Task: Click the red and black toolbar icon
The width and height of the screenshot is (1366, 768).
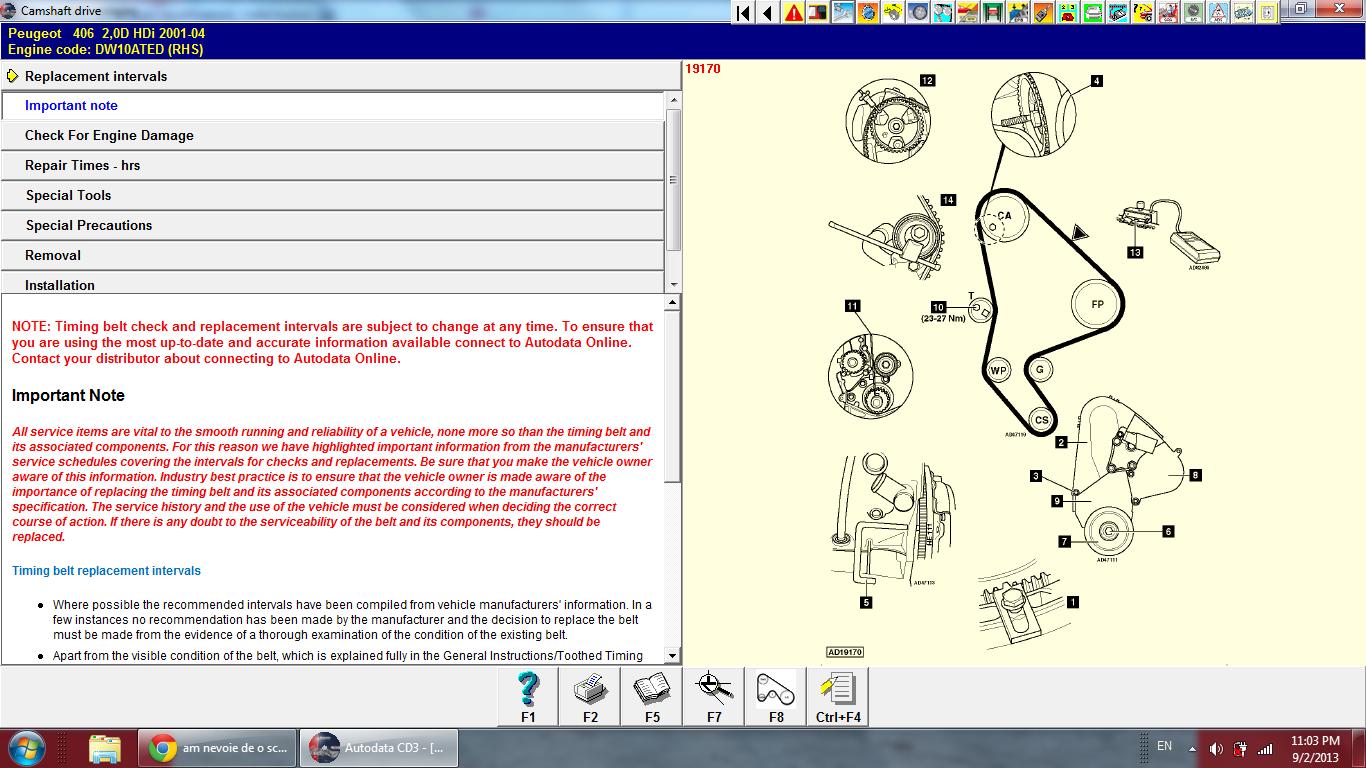Action: click(817, 12)
